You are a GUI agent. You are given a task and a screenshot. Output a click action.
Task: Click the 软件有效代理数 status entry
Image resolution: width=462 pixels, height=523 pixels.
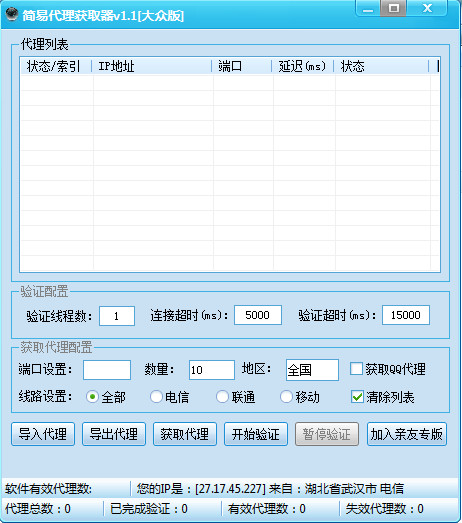pyautogui.click(x=49, y=489)
